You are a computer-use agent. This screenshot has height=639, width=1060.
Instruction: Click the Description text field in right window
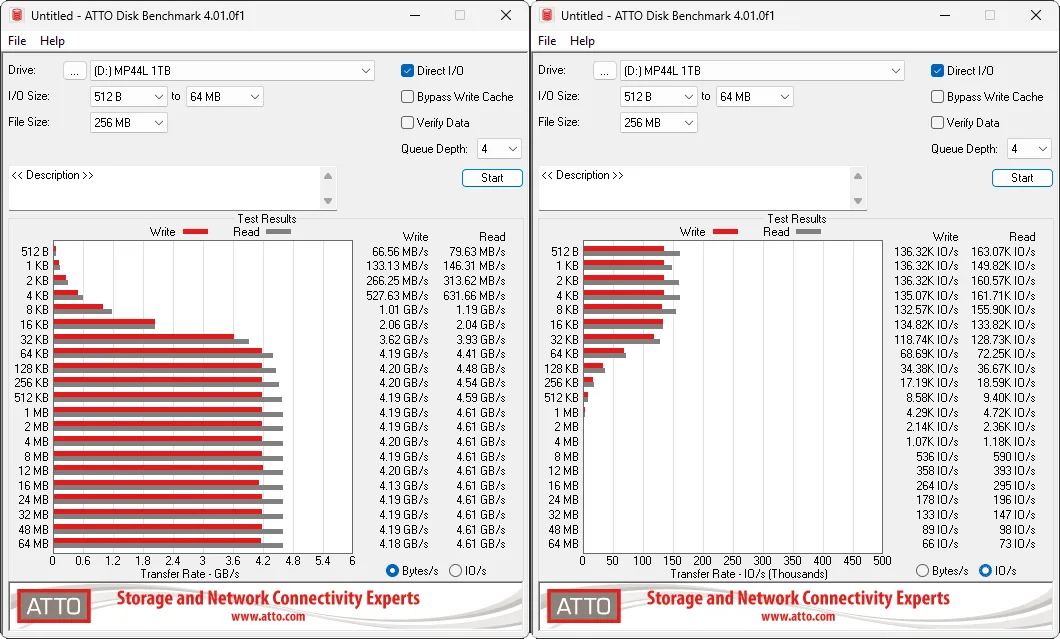pyautogui.click(x=694, y=189)
